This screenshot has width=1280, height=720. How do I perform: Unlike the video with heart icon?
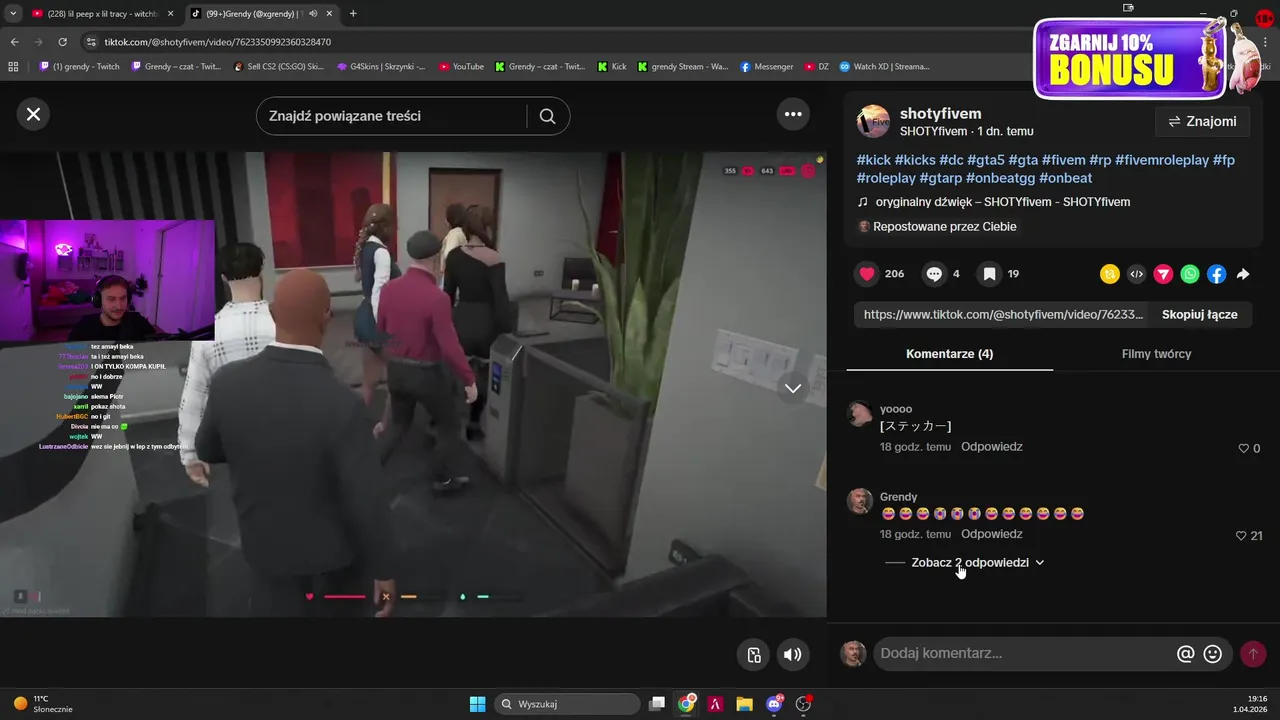click(x=867, y=274)
